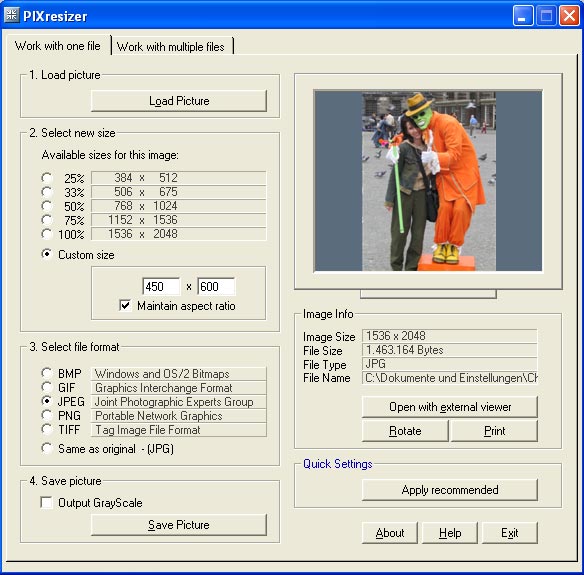This screenshot has width=584, height=575.
Task: Select the 100% original size option
Action: click(47, 234)
